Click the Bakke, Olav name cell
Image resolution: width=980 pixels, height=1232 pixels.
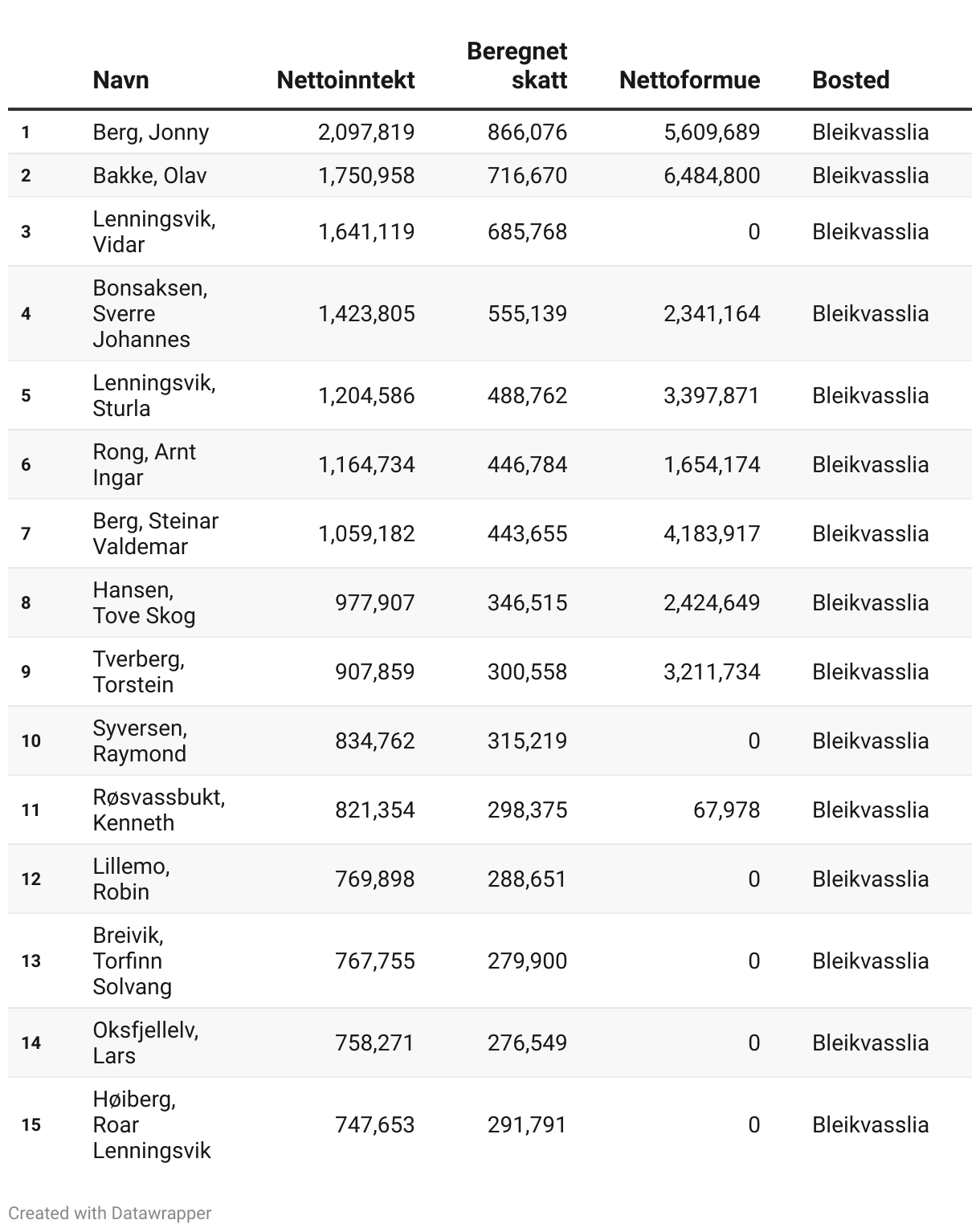[x=149, y=175]
